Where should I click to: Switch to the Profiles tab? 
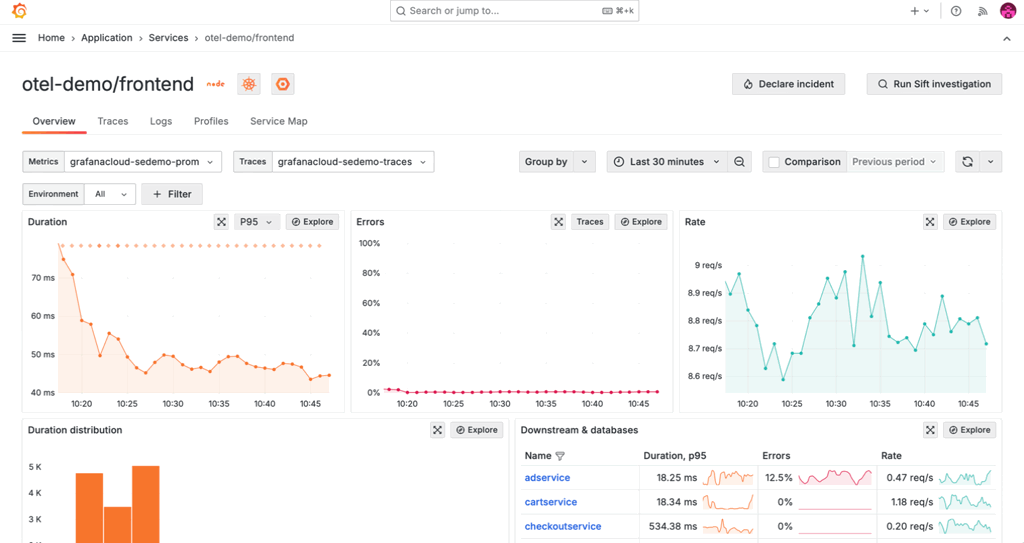pos(211,122)
